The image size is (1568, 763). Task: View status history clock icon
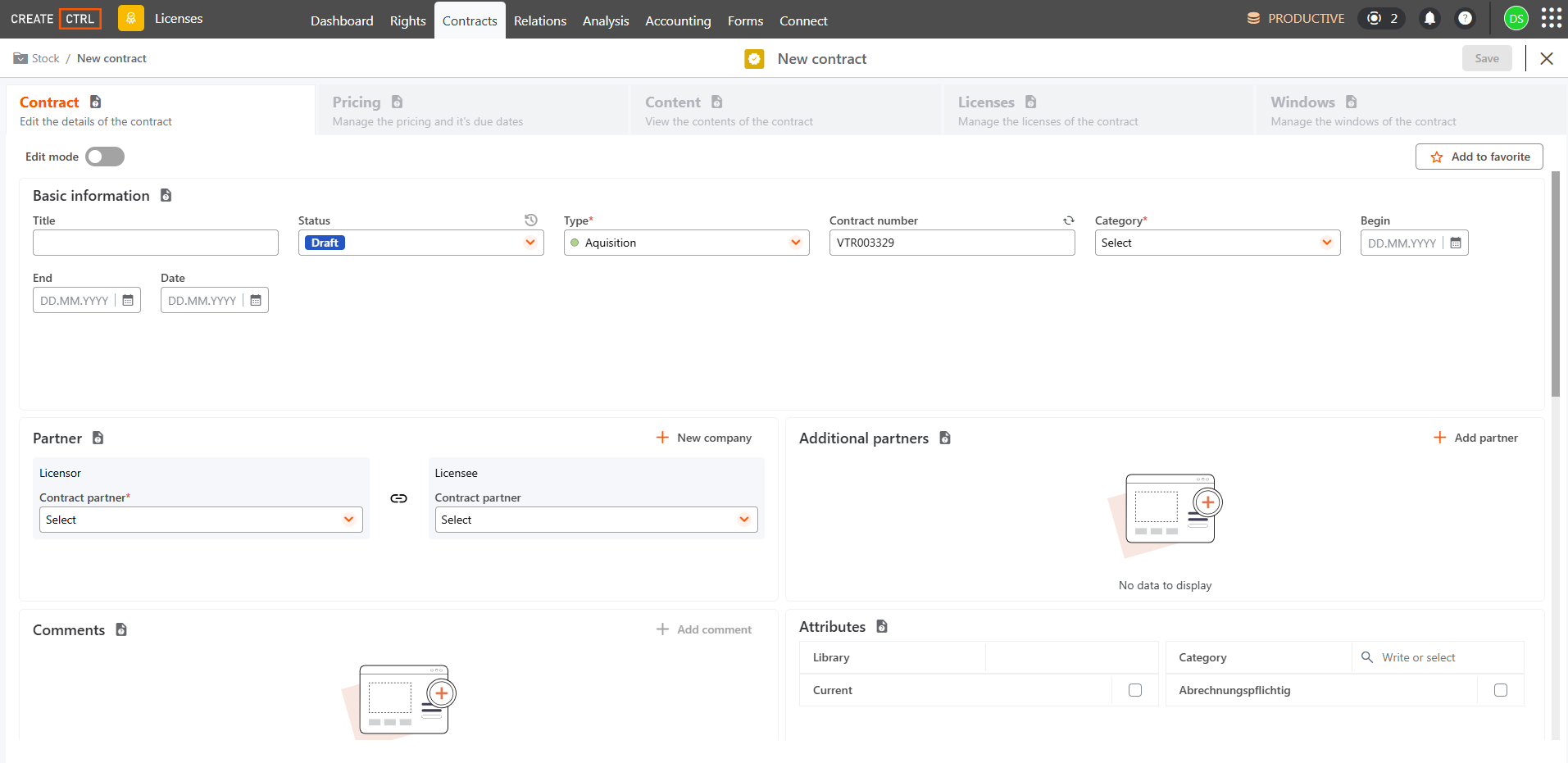[531, 220]
